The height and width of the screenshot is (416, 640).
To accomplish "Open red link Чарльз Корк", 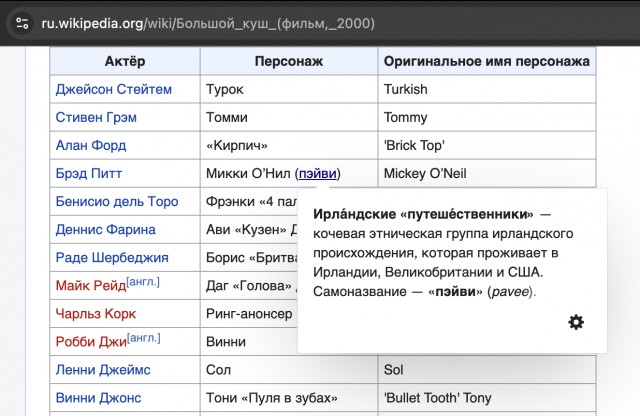I will (96, 314).
